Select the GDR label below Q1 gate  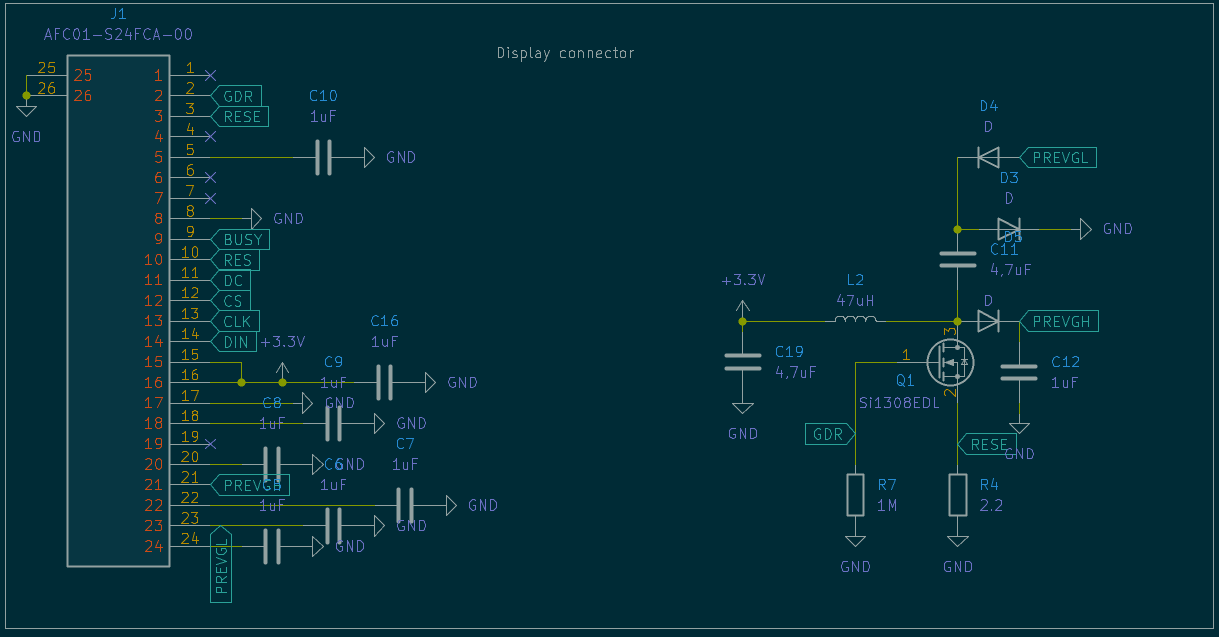pyautogui.click(x=830, y=434)
